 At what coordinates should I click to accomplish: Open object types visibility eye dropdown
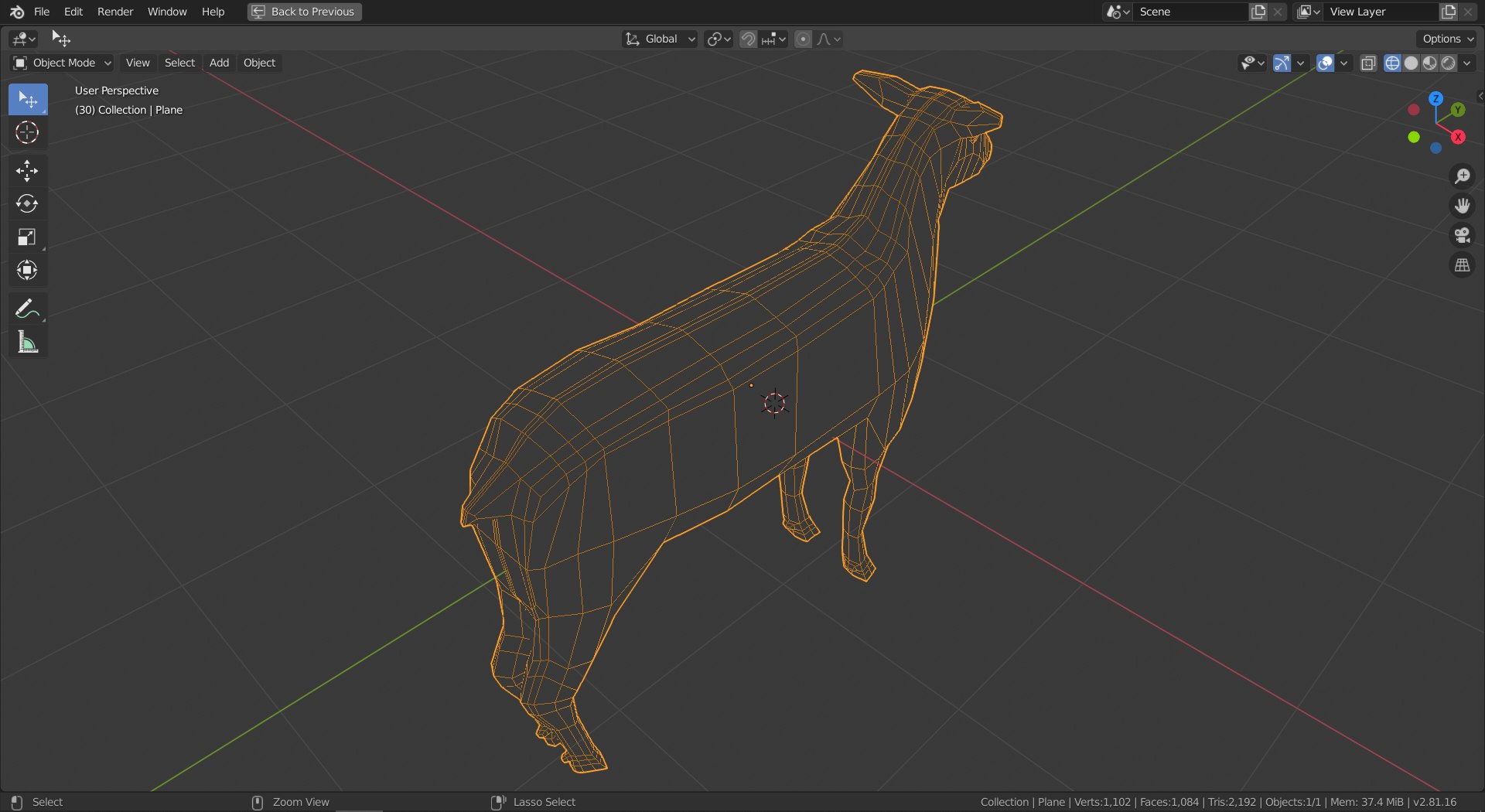(1252, 63)
